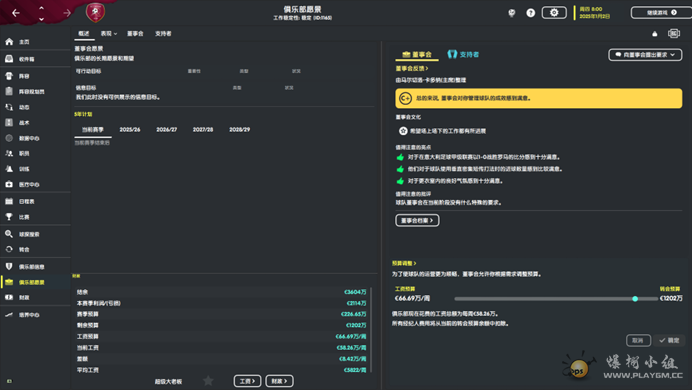Viewport: 692px width, 390px height.
Task: Select the 2027/28 season tab
Action: [203, 130]
